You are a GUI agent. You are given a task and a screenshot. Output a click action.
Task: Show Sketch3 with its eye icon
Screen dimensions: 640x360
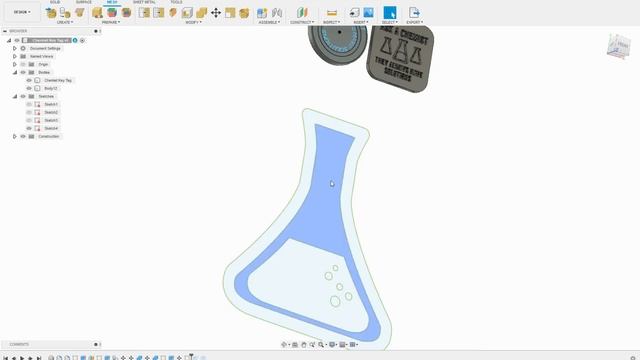(29, 120)
